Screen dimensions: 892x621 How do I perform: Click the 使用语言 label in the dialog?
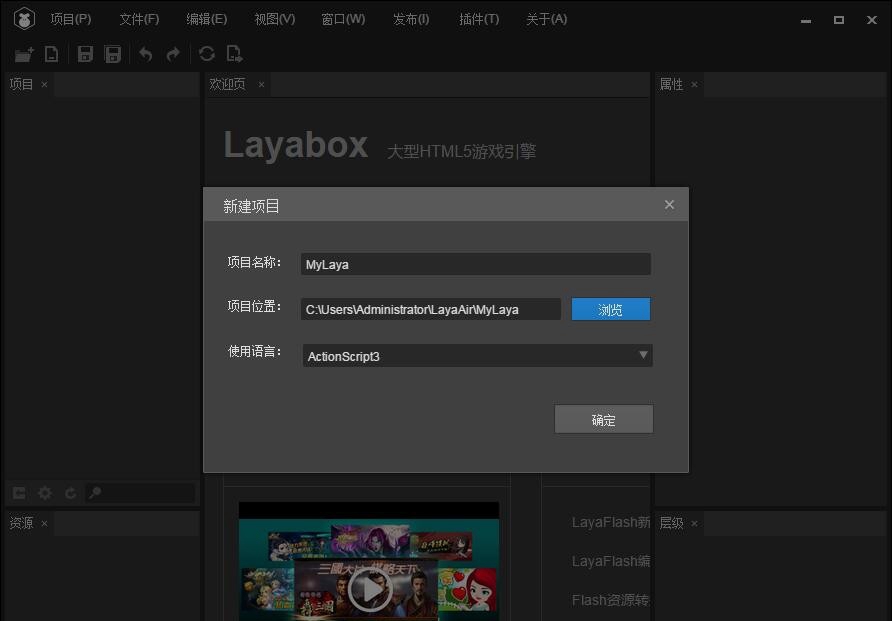point(254,351)
